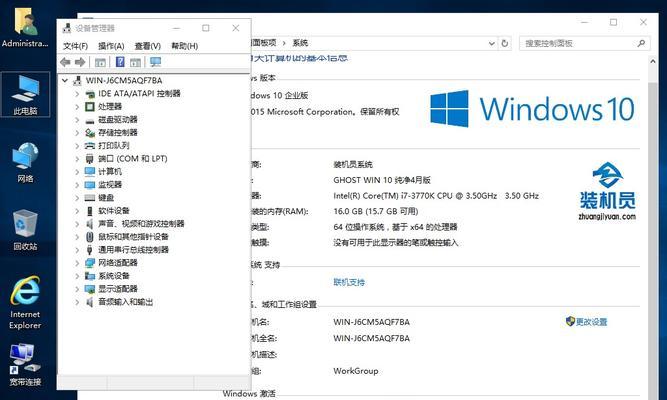
Task: Expand the 鼠标和其他指针设备 node
Action: pos(77,237)
